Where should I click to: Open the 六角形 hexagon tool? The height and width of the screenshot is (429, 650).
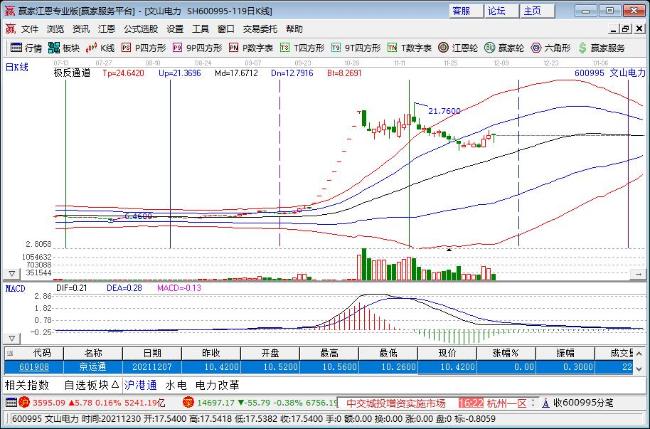tap(551, 48)
